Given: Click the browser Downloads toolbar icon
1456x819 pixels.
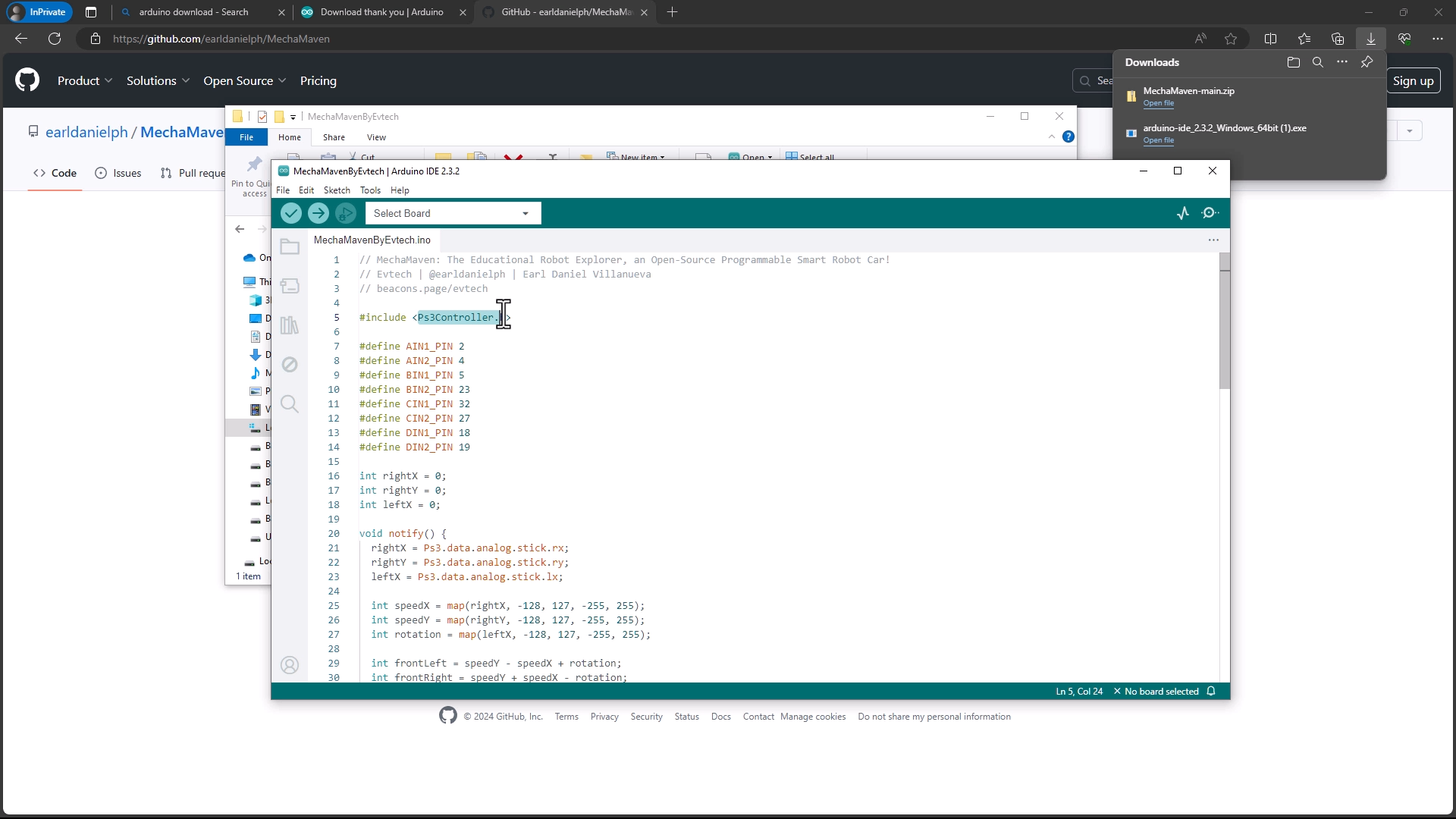Looking at the screenshot, I should [1371, 39].
